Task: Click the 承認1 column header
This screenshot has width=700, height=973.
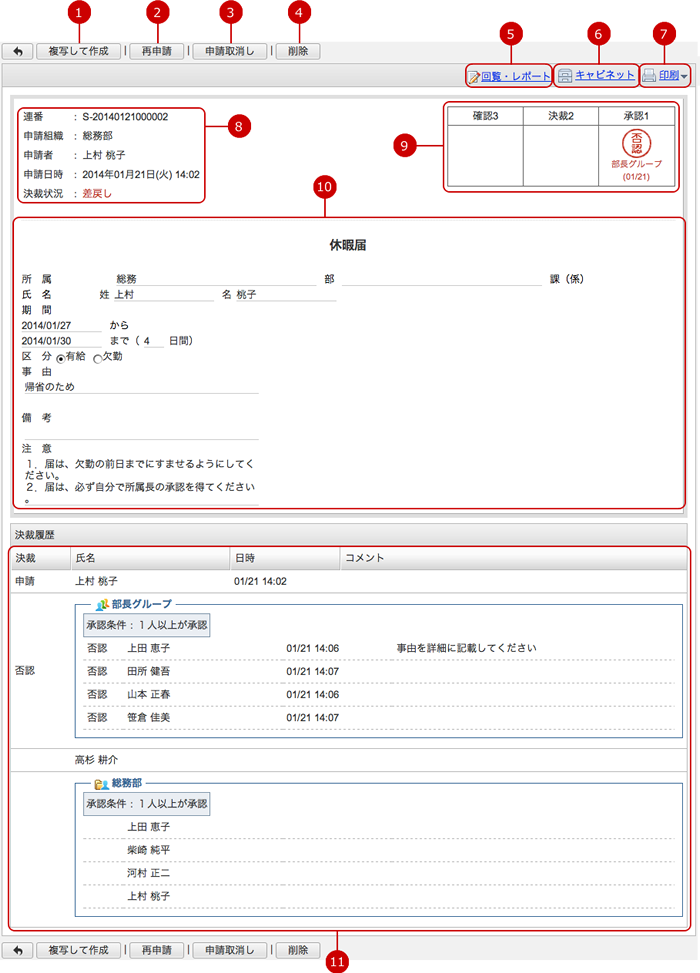Action: (636, 116)
